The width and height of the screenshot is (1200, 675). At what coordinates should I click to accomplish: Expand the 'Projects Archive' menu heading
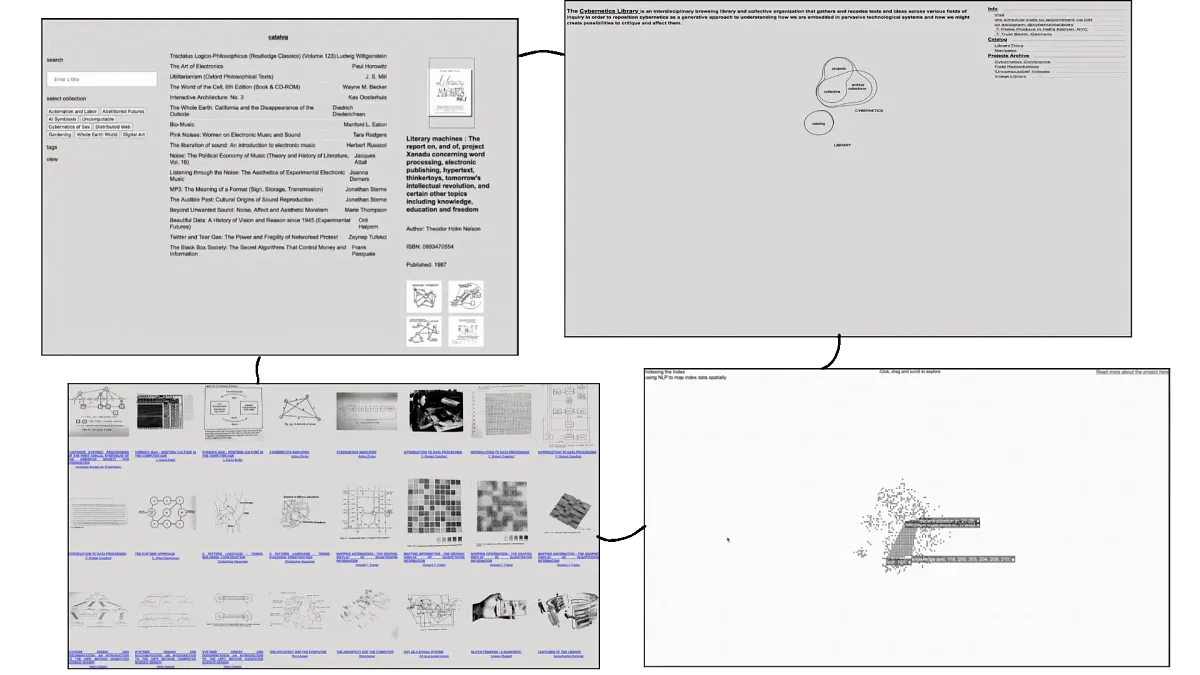(x=1009, y=55)
